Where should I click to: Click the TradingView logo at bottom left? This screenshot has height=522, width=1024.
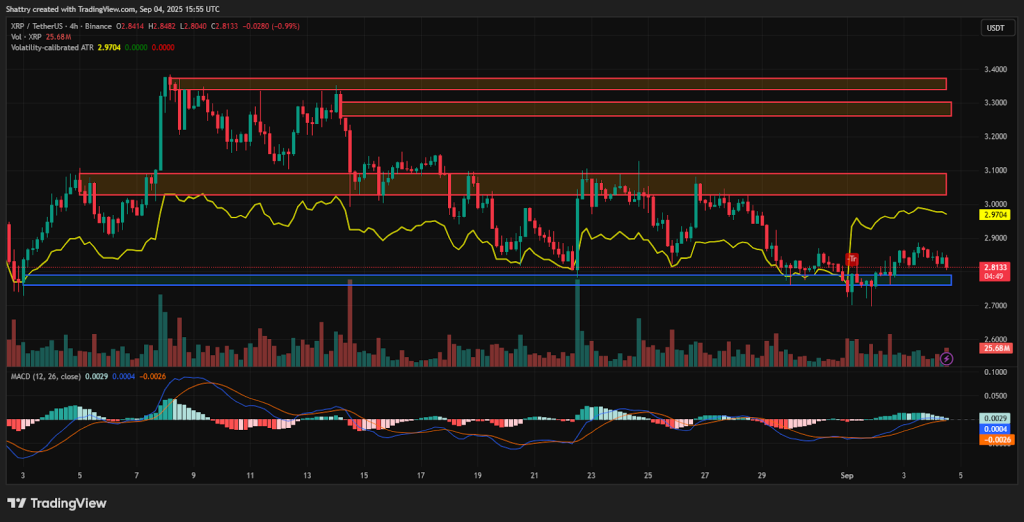click(x=57, y=502)
